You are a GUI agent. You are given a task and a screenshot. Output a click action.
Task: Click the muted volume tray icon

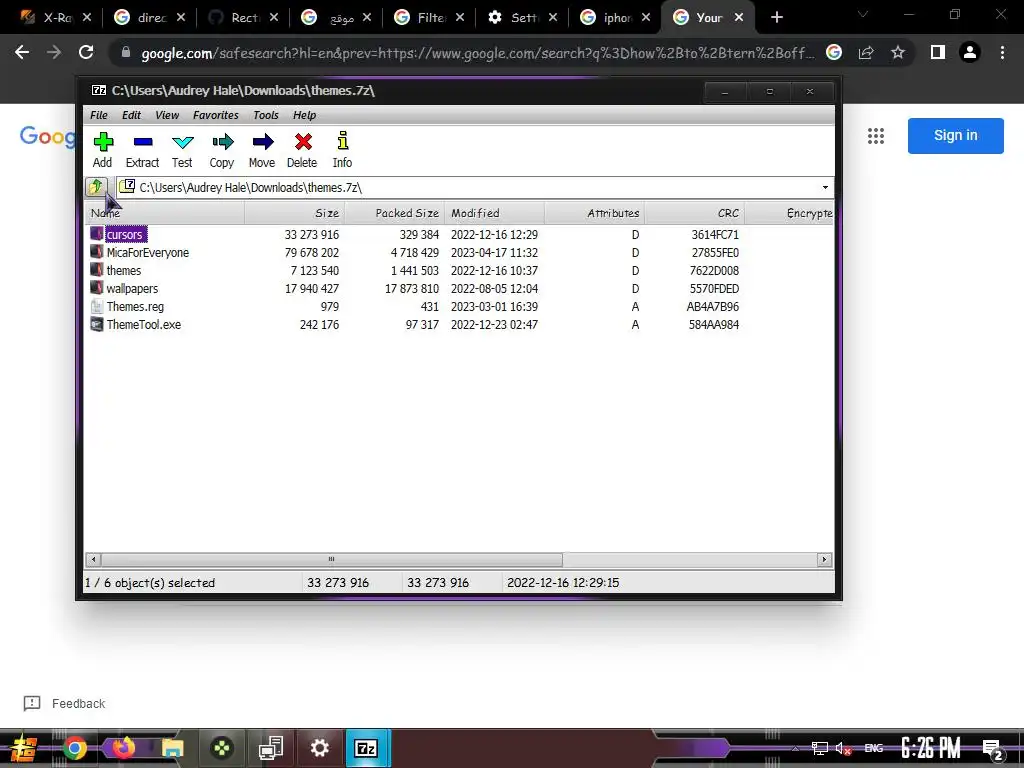(843, 748)
